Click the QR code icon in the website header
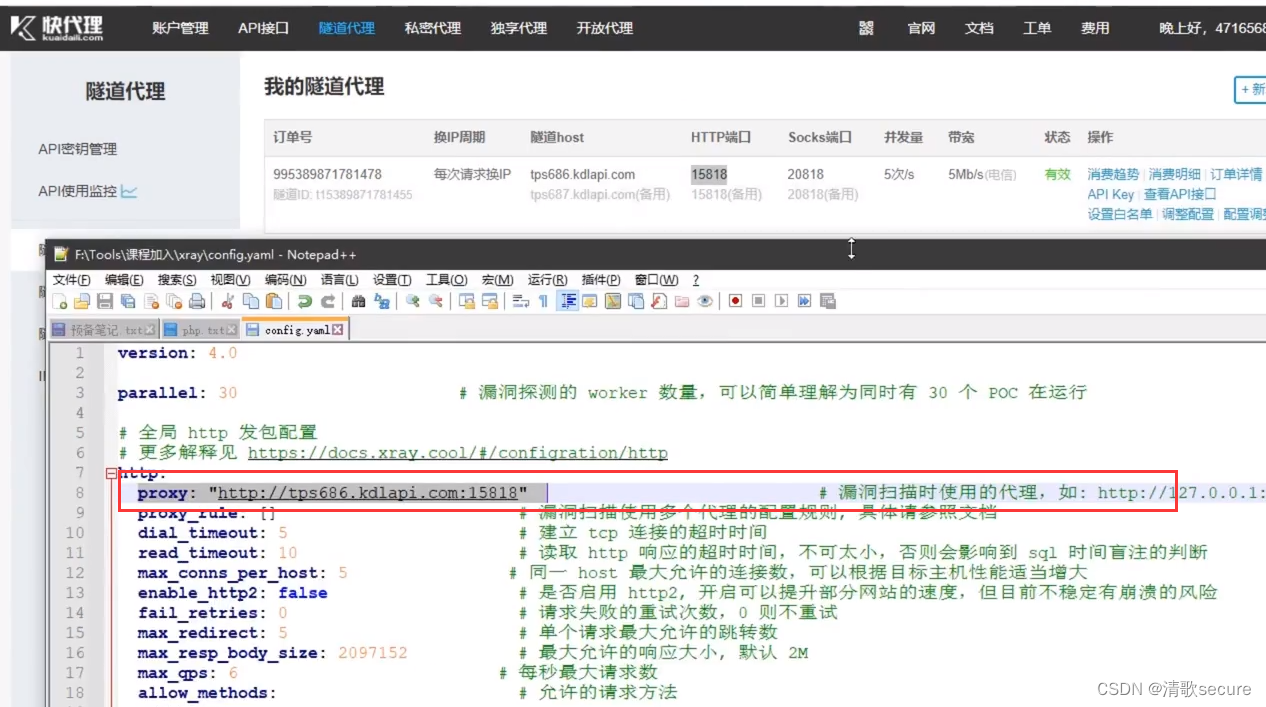Viewport: 1266px width, 707px height. 866,28
